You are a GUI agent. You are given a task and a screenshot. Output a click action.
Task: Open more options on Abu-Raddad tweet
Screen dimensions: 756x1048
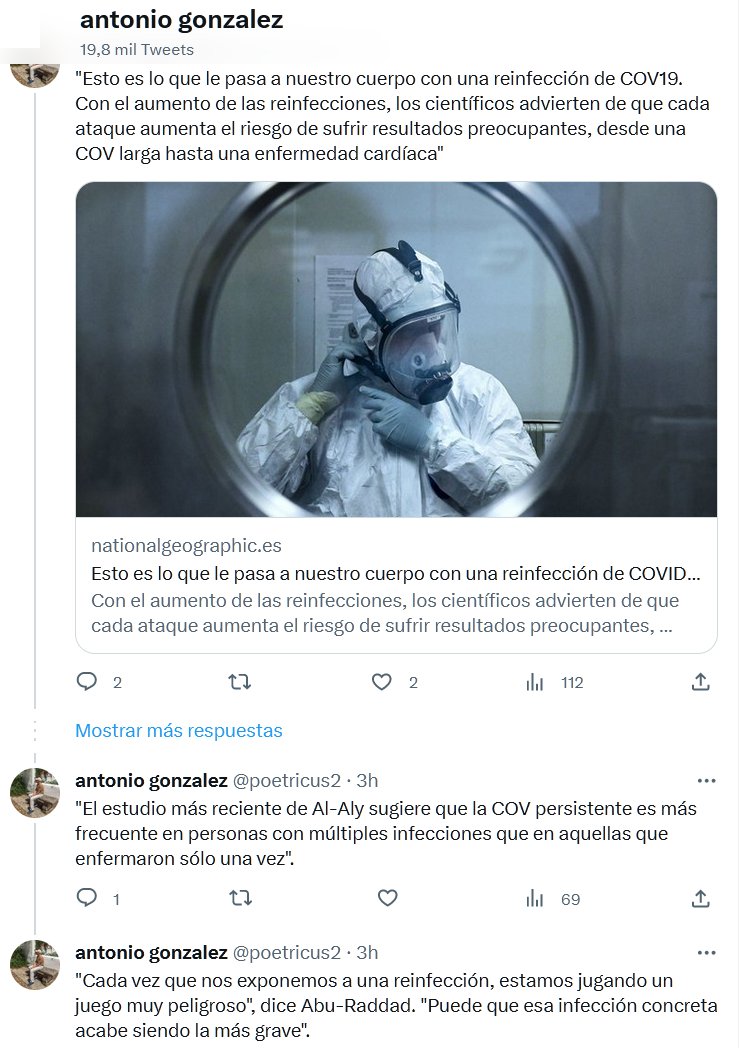[x=706, y=952]
